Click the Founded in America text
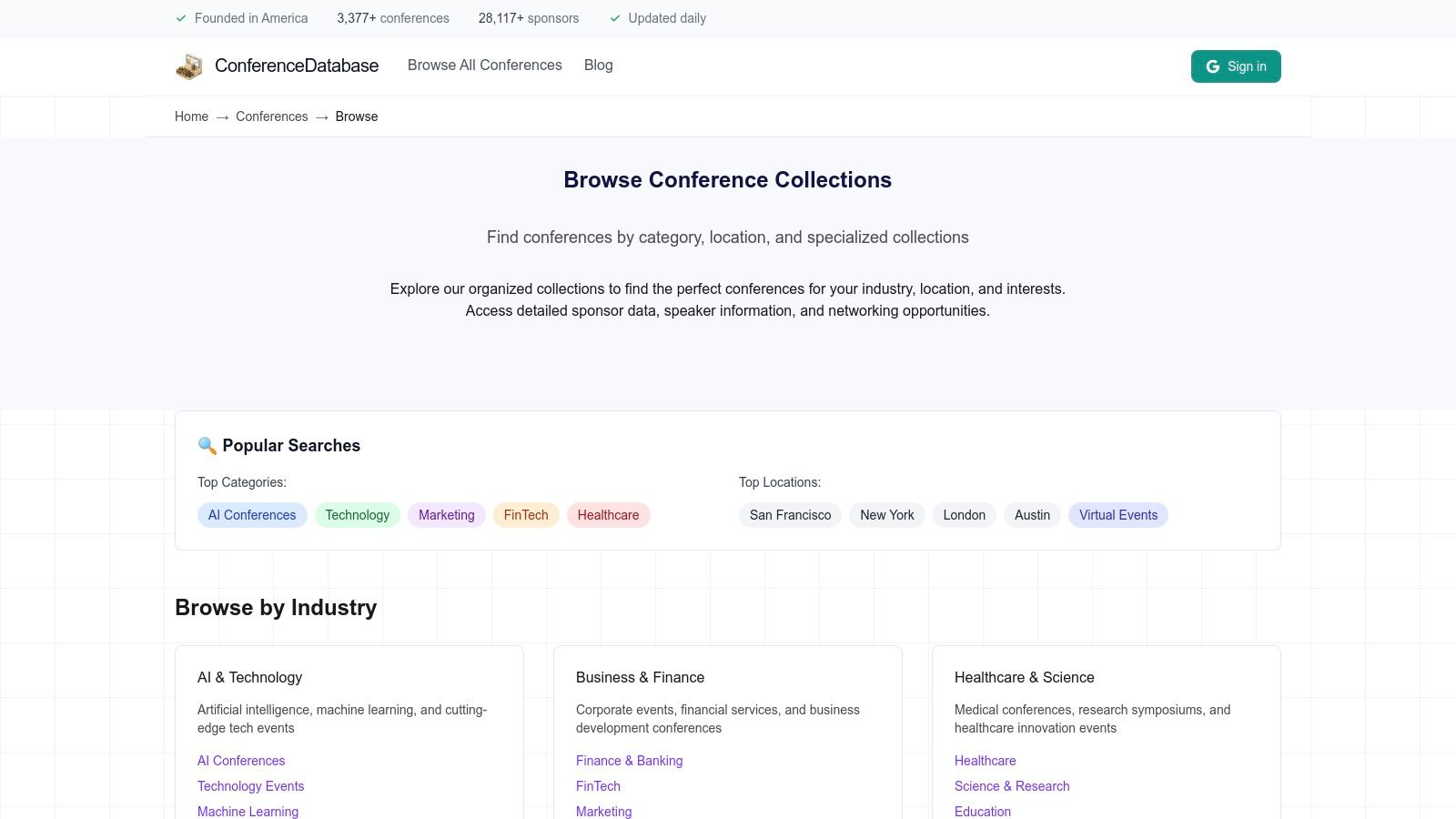 (x=251, y=18)
